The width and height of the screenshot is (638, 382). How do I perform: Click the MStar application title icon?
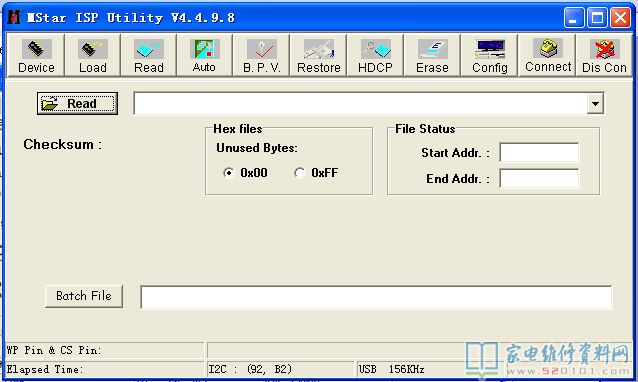14,17
